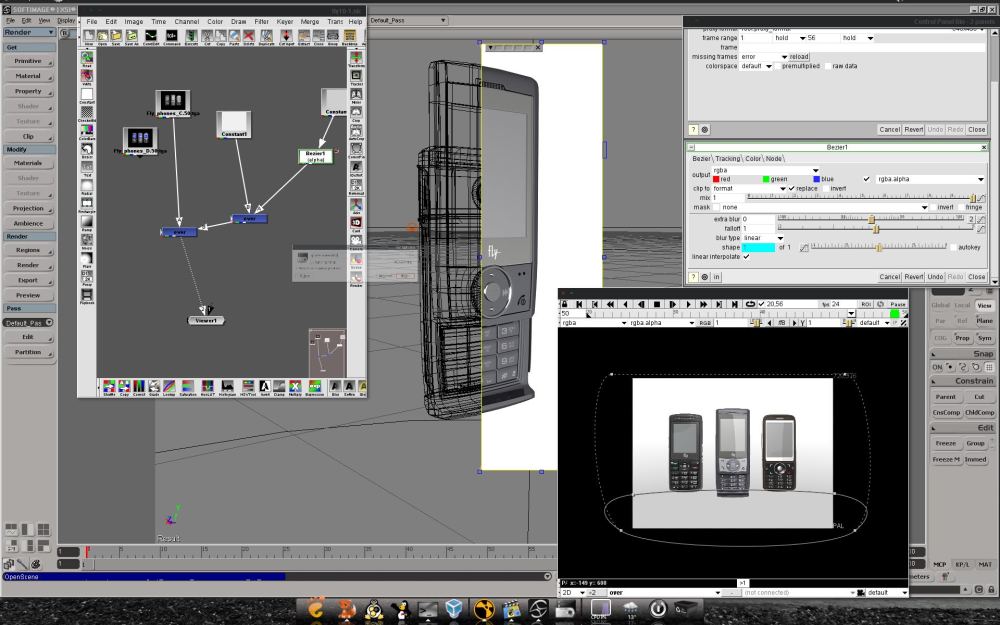Toggle the invert checkbox next to replace

coord(826,189)
